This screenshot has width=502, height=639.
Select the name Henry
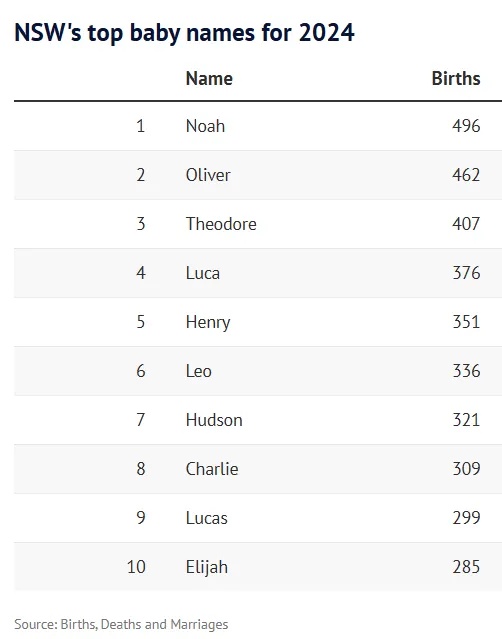click(x=208, y=323)
